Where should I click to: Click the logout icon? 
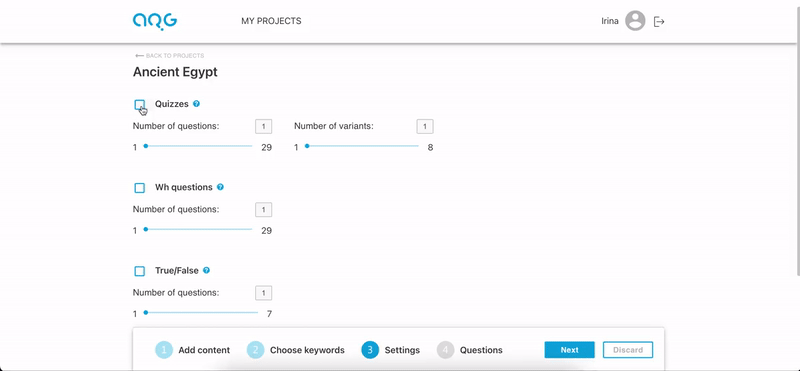coord(659,21)
